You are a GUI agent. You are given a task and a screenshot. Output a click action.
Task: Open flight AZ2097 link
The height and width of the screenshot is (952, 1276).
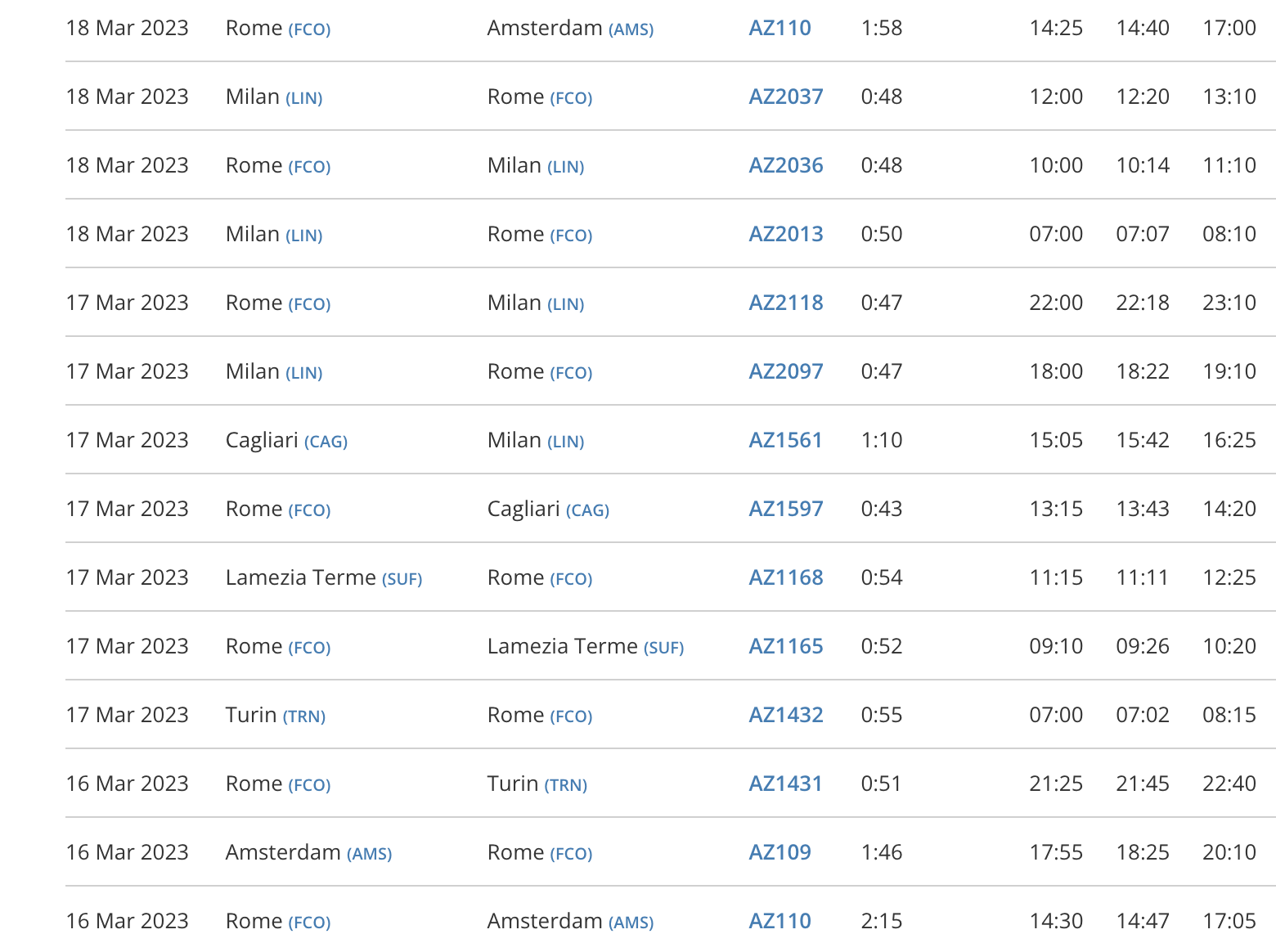point(785,371)
